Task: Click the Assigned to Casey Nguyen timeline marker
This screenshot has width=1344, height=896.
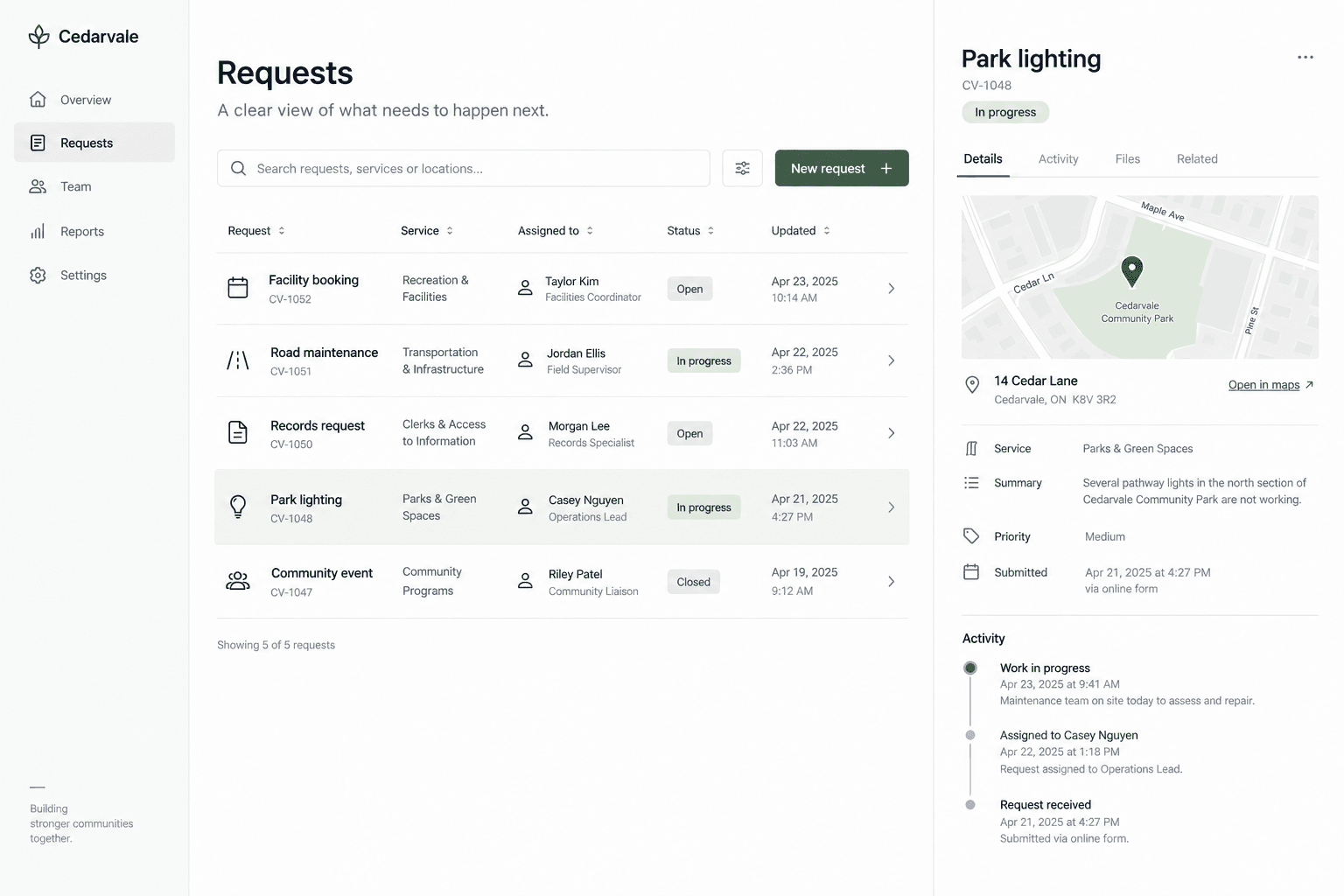Action: tap(970, 735)
